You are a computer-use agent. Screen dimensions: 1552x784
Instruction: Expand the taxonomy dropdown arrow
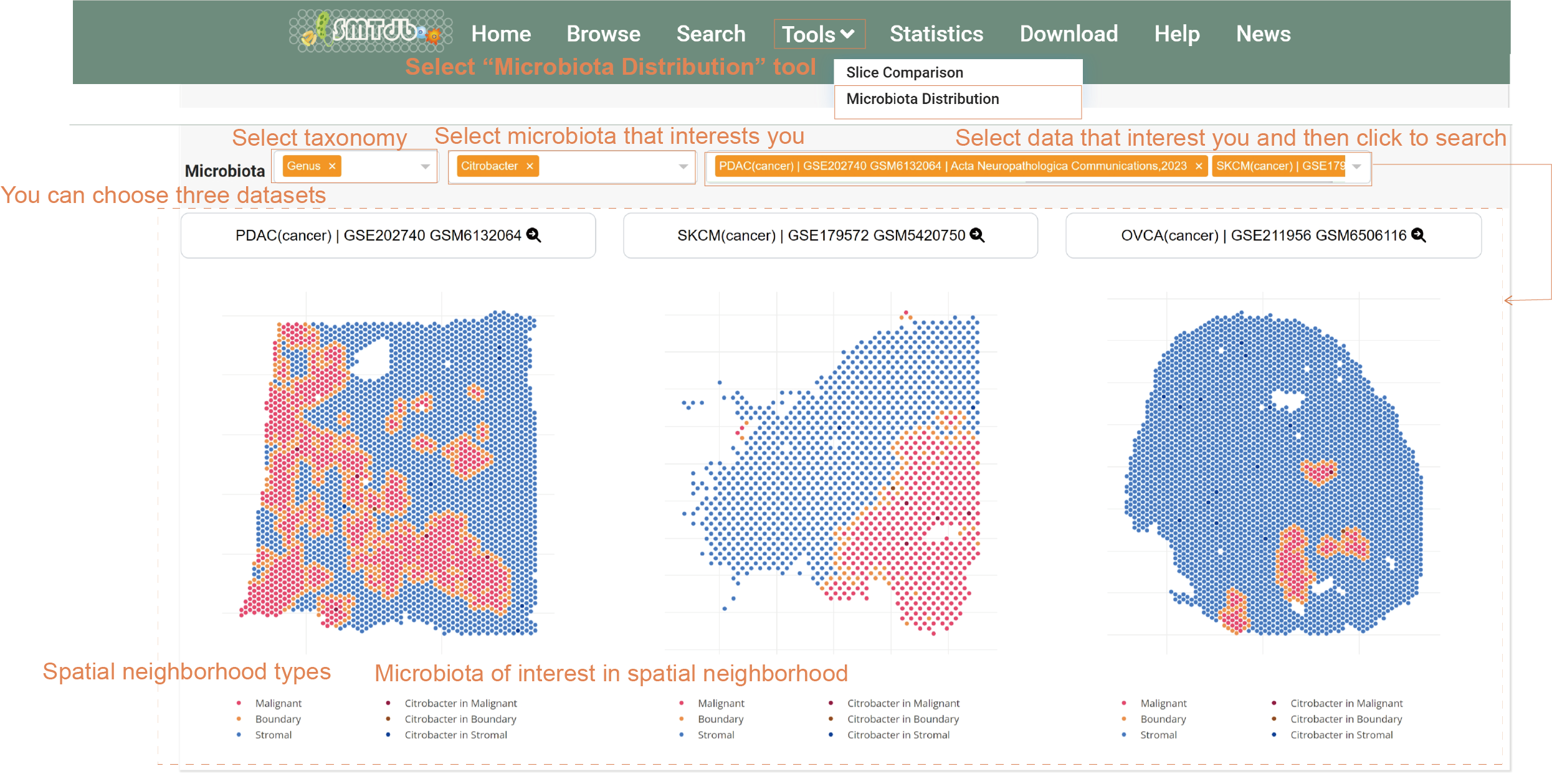[425, 166]
